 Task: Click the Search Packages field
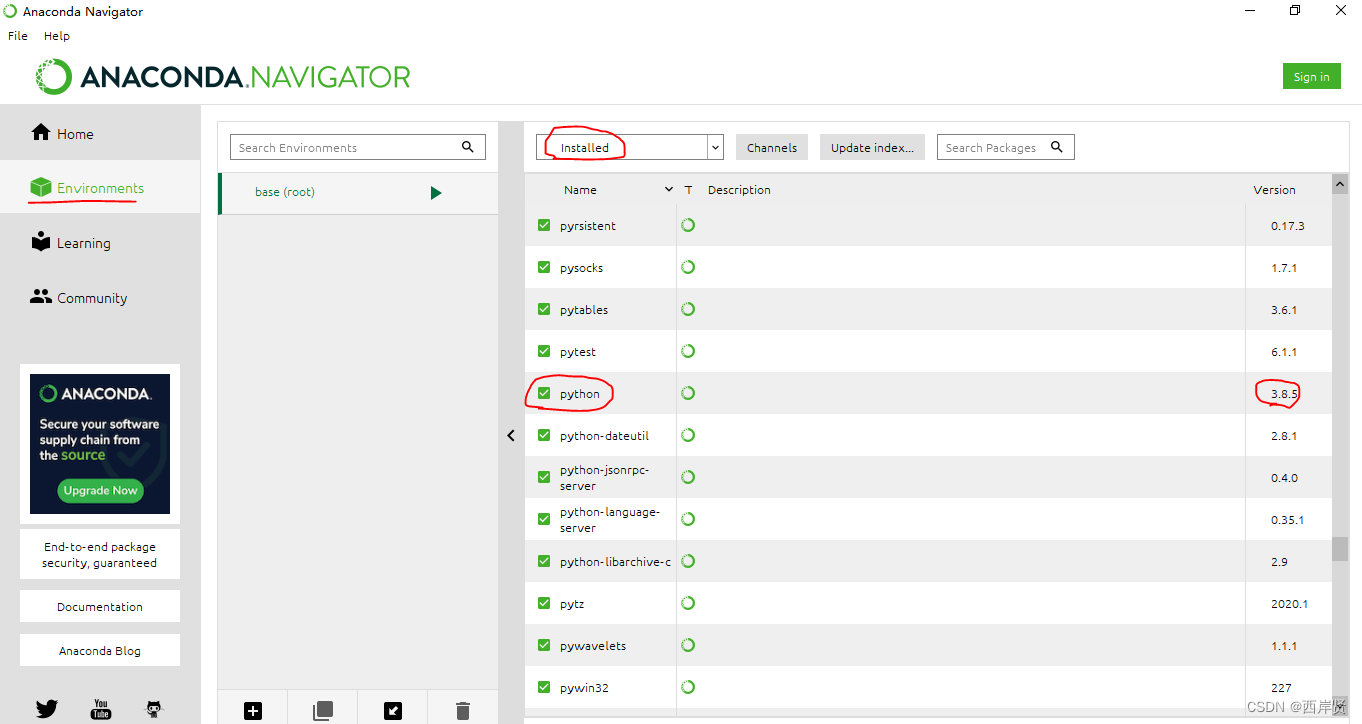pyautogui.click(x=1005, y=147)
